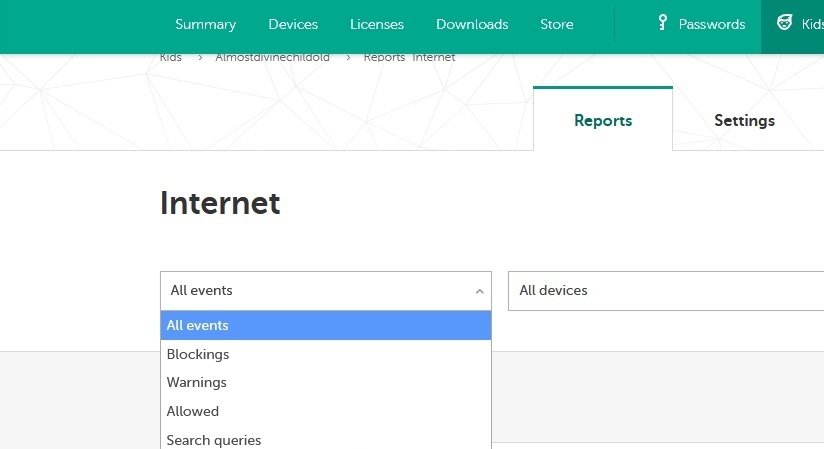Switch to the Settings tab
Screen dimensions: 824x449
click(x=744, y=120)
